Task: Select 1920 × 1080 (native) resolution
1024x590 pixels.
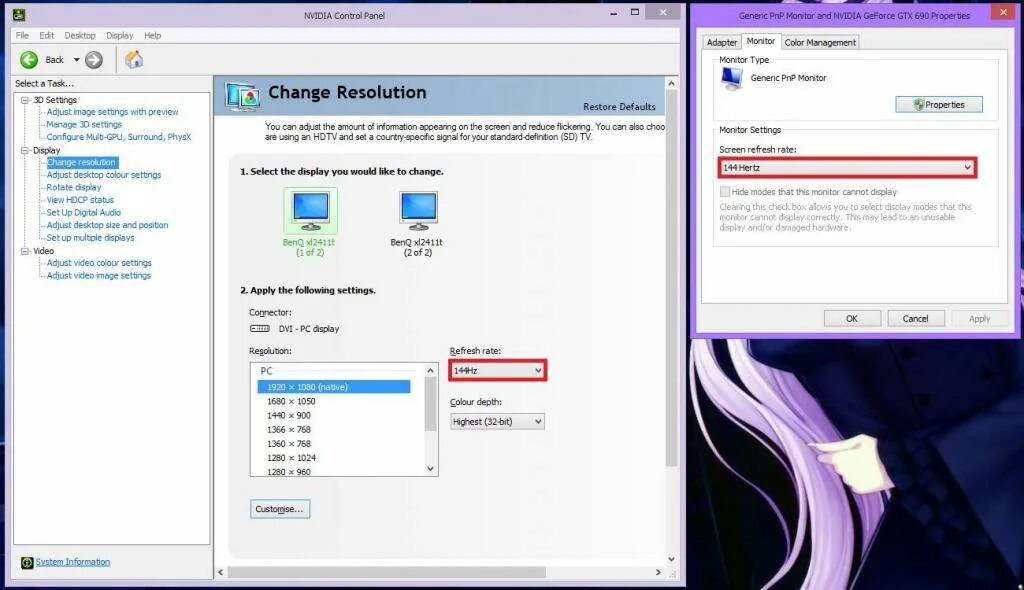Action: pos(334,387)
